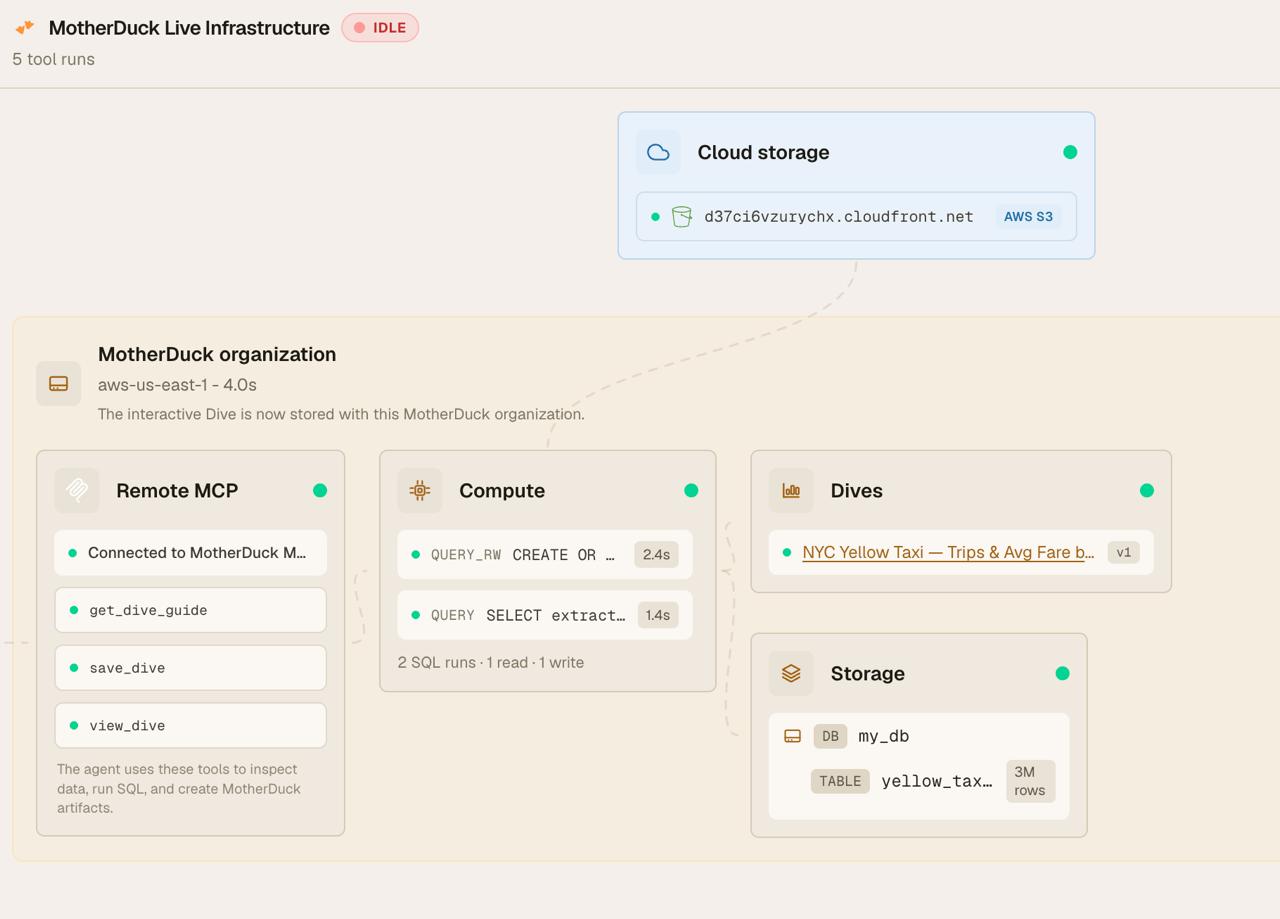Screen dimensions: 1280x919
Task: Click the Storage green status dot
Action: point(1063,673)
